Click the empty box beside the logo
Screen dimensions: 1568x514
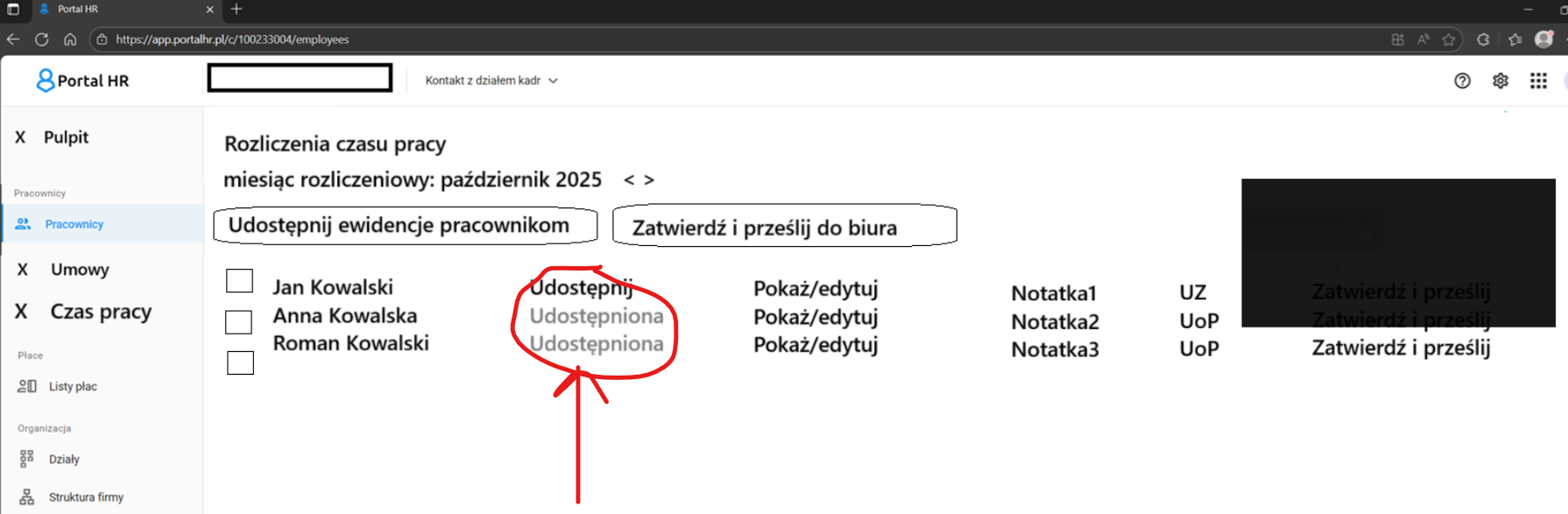tap(300, 78)
